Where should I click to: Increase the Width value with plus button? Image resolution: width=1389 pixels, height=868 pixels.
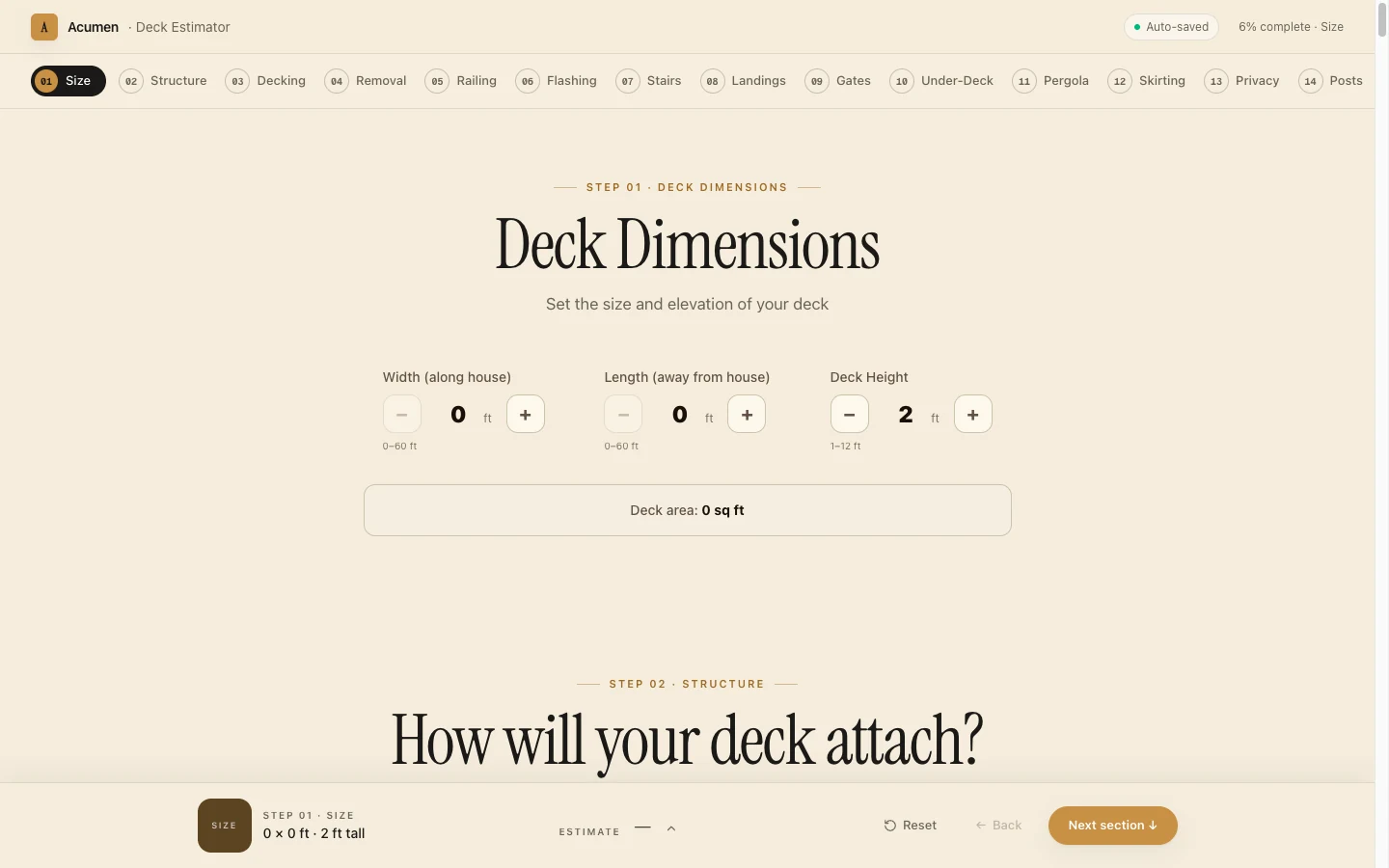[526, 415]
